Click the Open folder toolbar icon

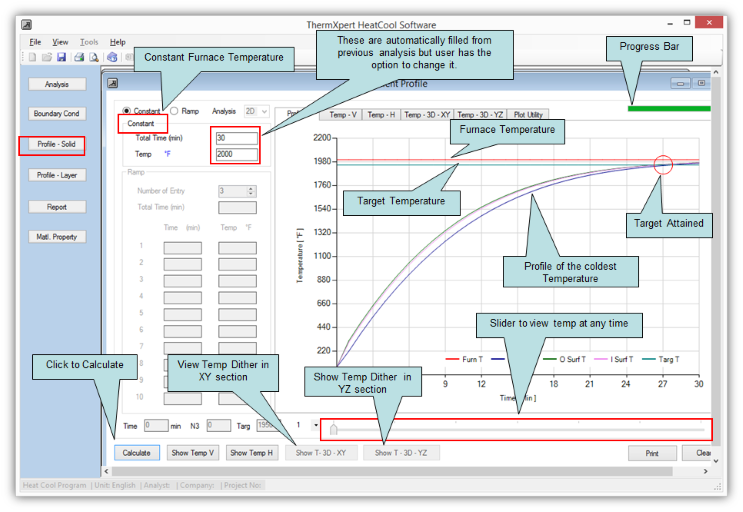(46, 57)
